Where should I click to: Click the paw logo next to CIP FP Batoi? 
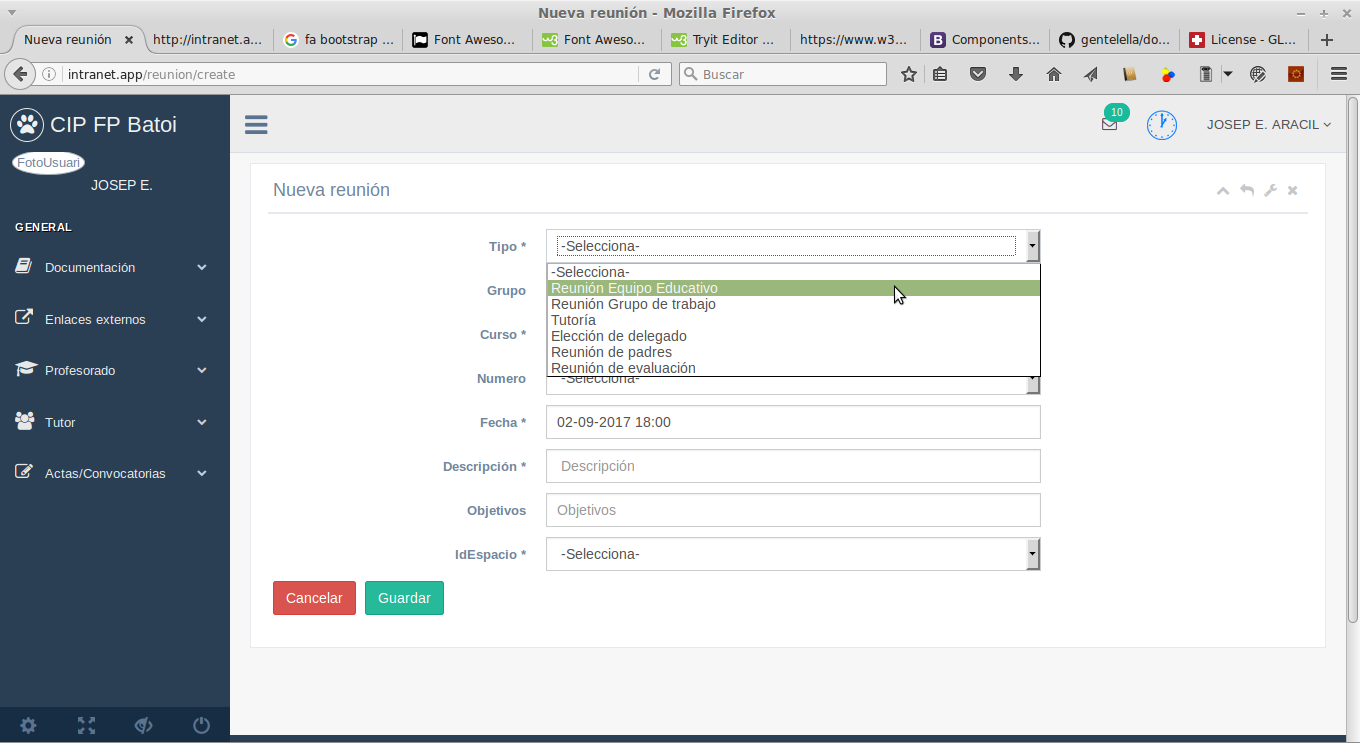tap(27, 125)
